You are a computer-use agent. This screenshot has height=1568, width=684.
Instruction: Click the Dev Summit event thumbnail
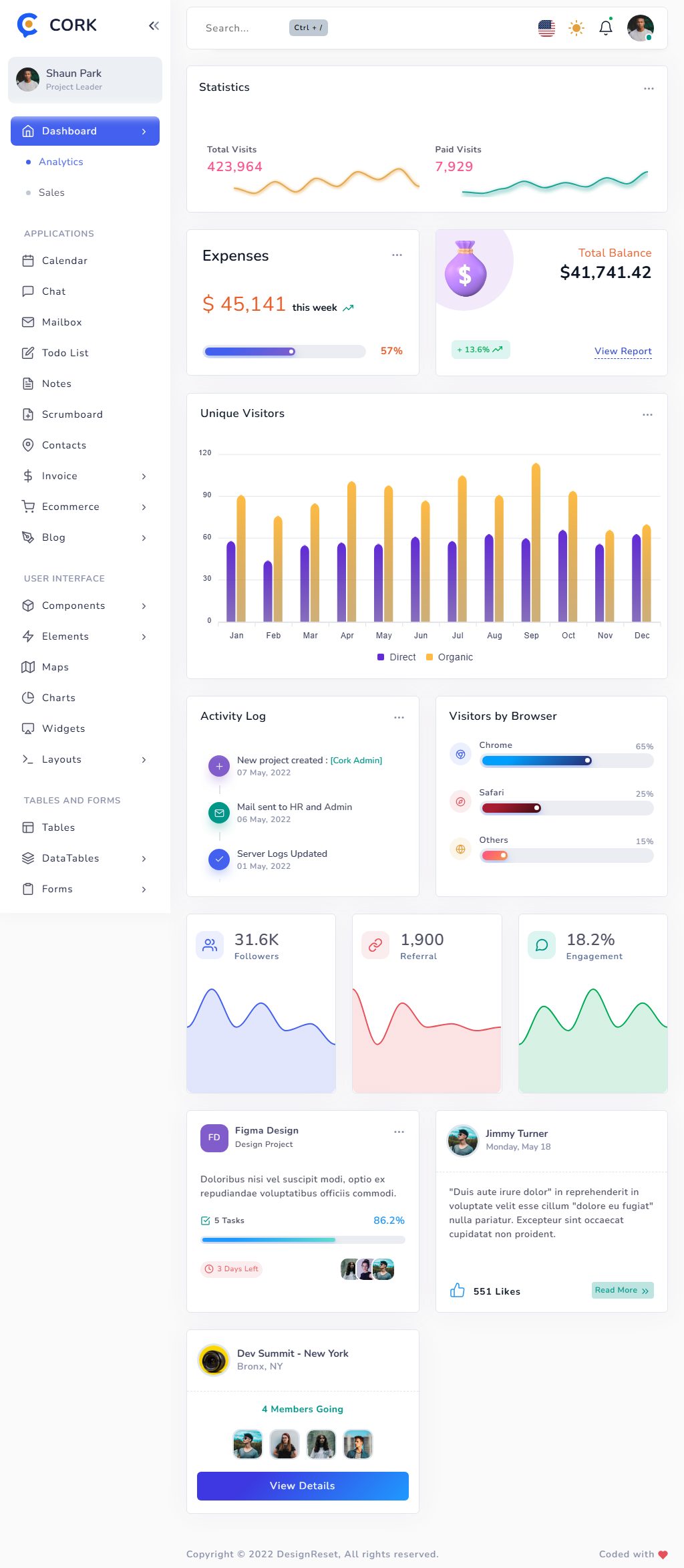214,1359
